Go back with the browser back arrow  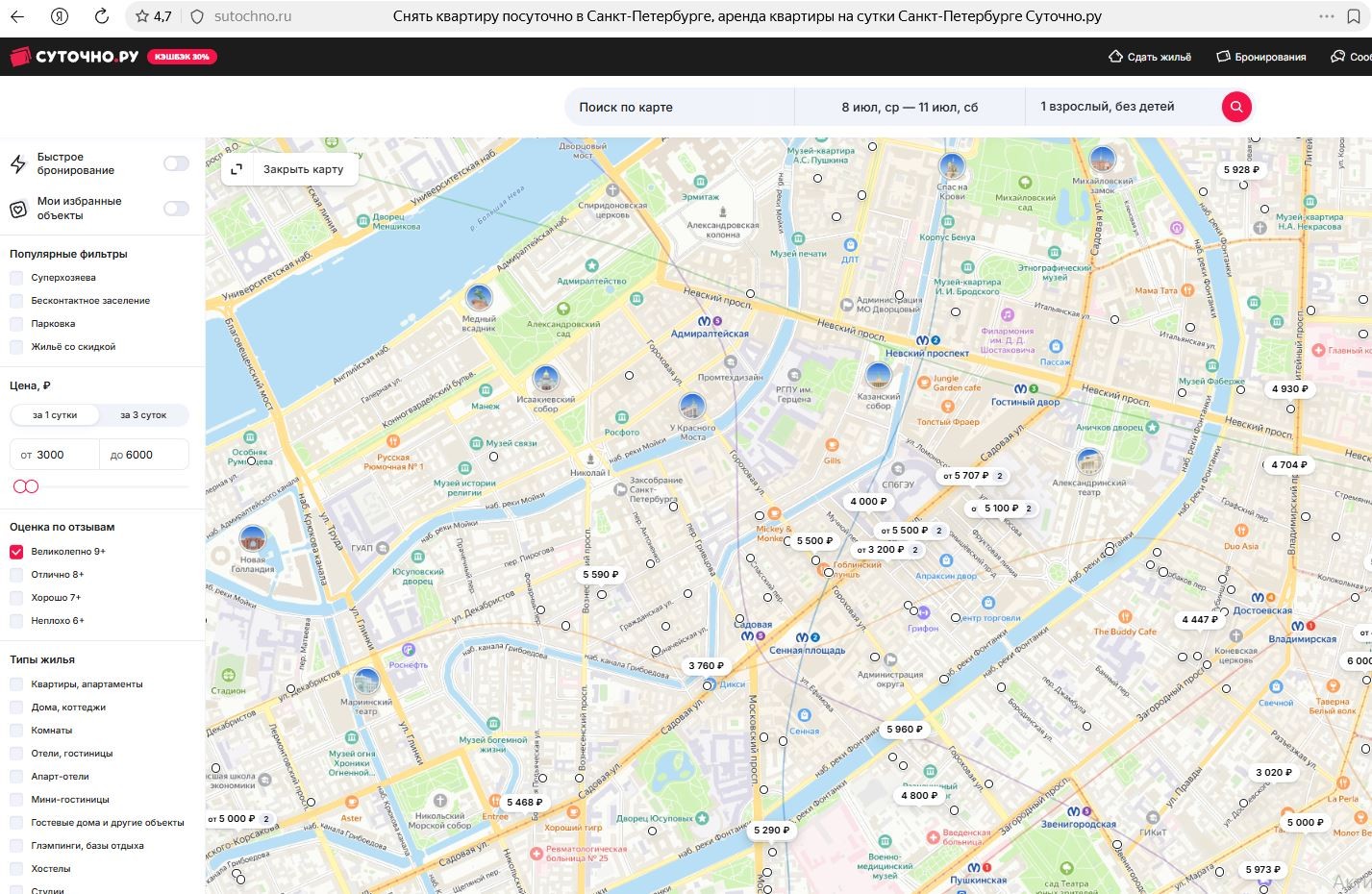point(17,16)
